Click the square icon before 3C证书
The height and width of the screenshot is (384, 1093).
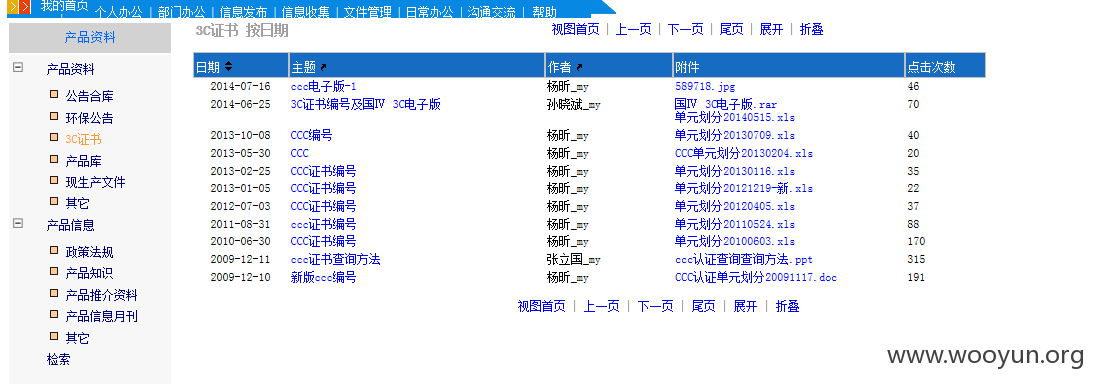(54, 137)
